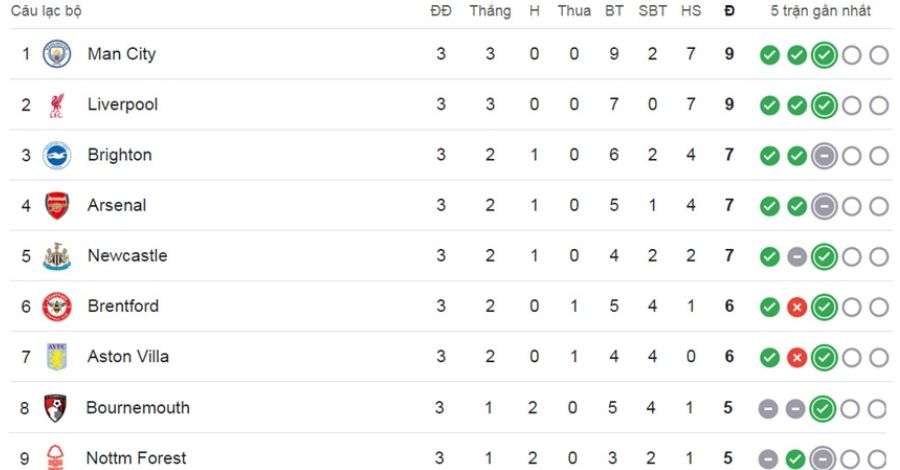
Task: Click Newcastle's grey draw result icon
Action: click(x=797, y=257)
